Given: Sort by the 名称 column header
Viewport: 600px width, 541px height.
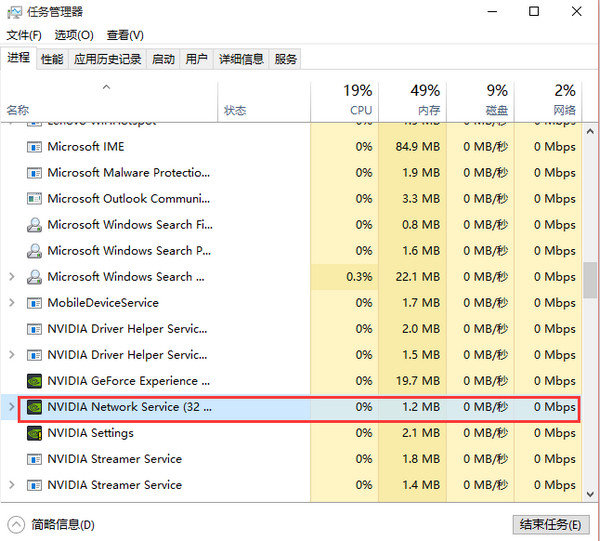Looking at the screenshot, I should pos(109,102).
